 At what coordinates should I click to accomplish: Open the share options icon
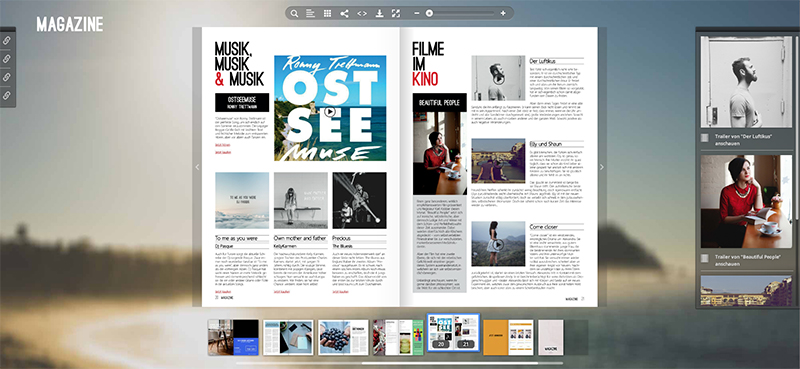[344, 13]
